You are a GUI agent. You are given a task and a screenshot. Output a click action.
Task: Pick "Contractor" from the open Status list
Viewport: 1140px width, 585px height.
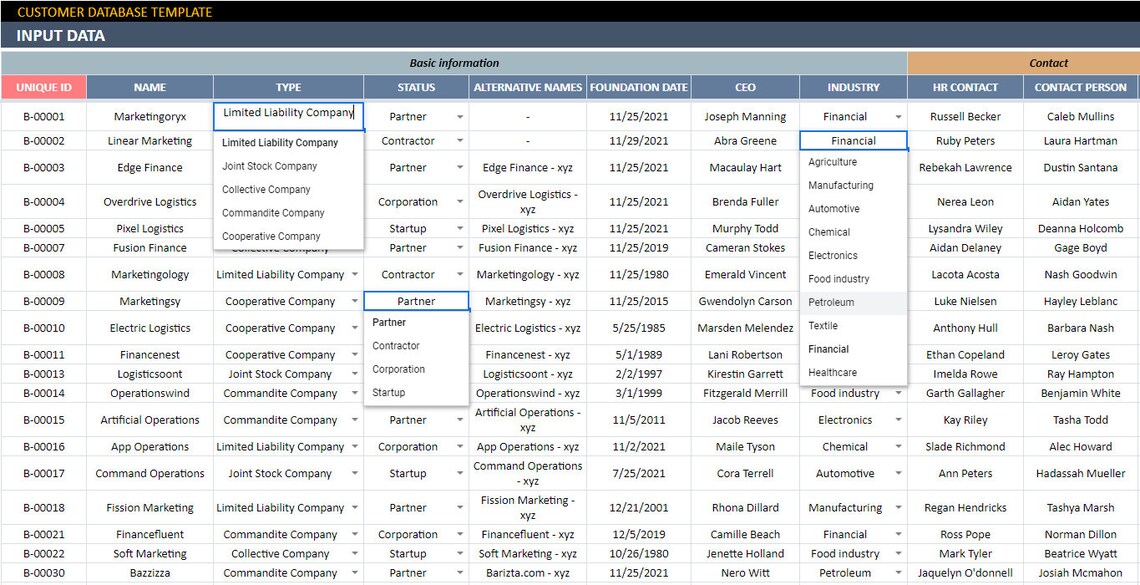pos(397,345)
